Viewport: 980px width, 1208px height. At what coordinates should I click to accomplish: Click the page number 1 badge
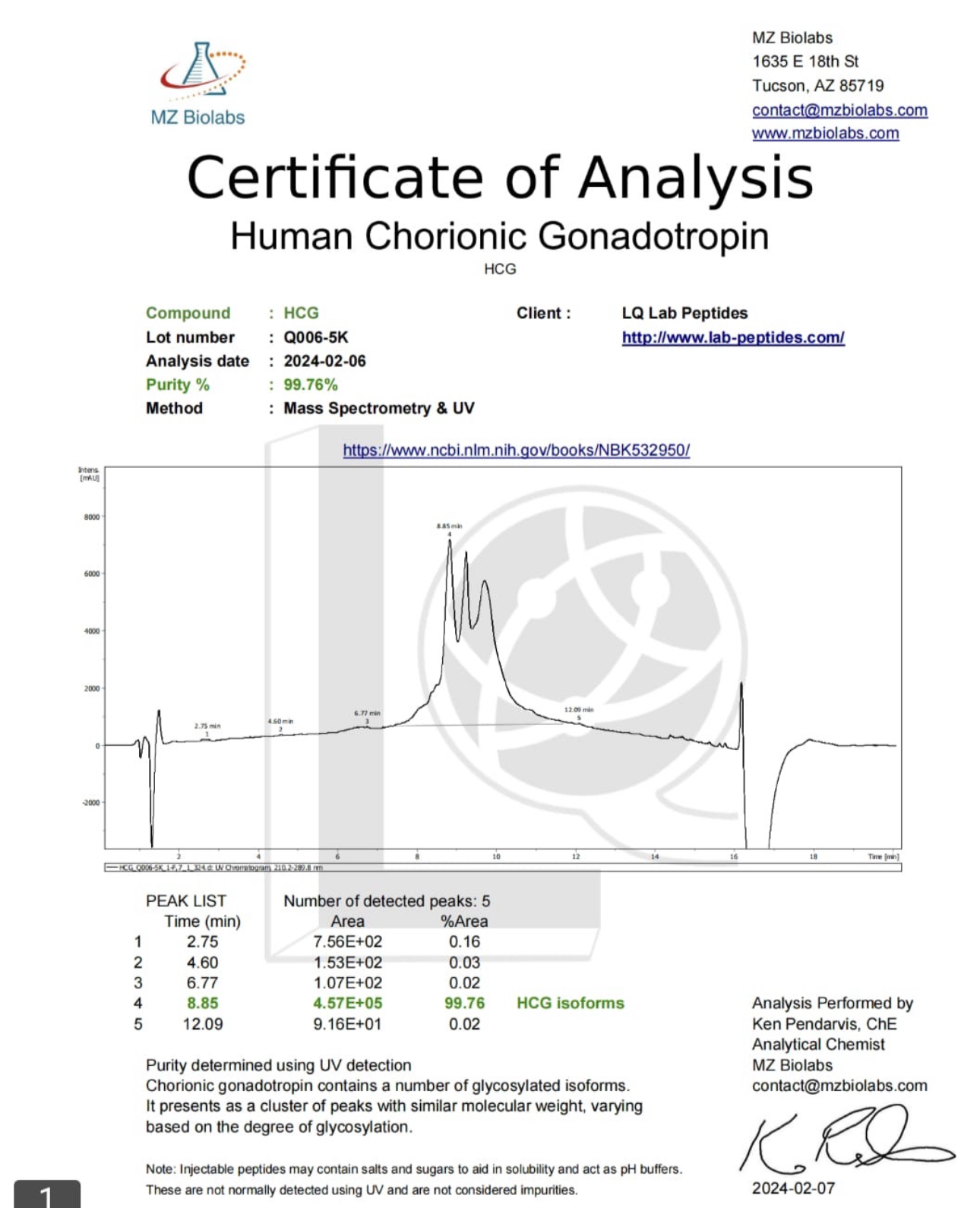pyautogui.click(x=46, y=1196)
